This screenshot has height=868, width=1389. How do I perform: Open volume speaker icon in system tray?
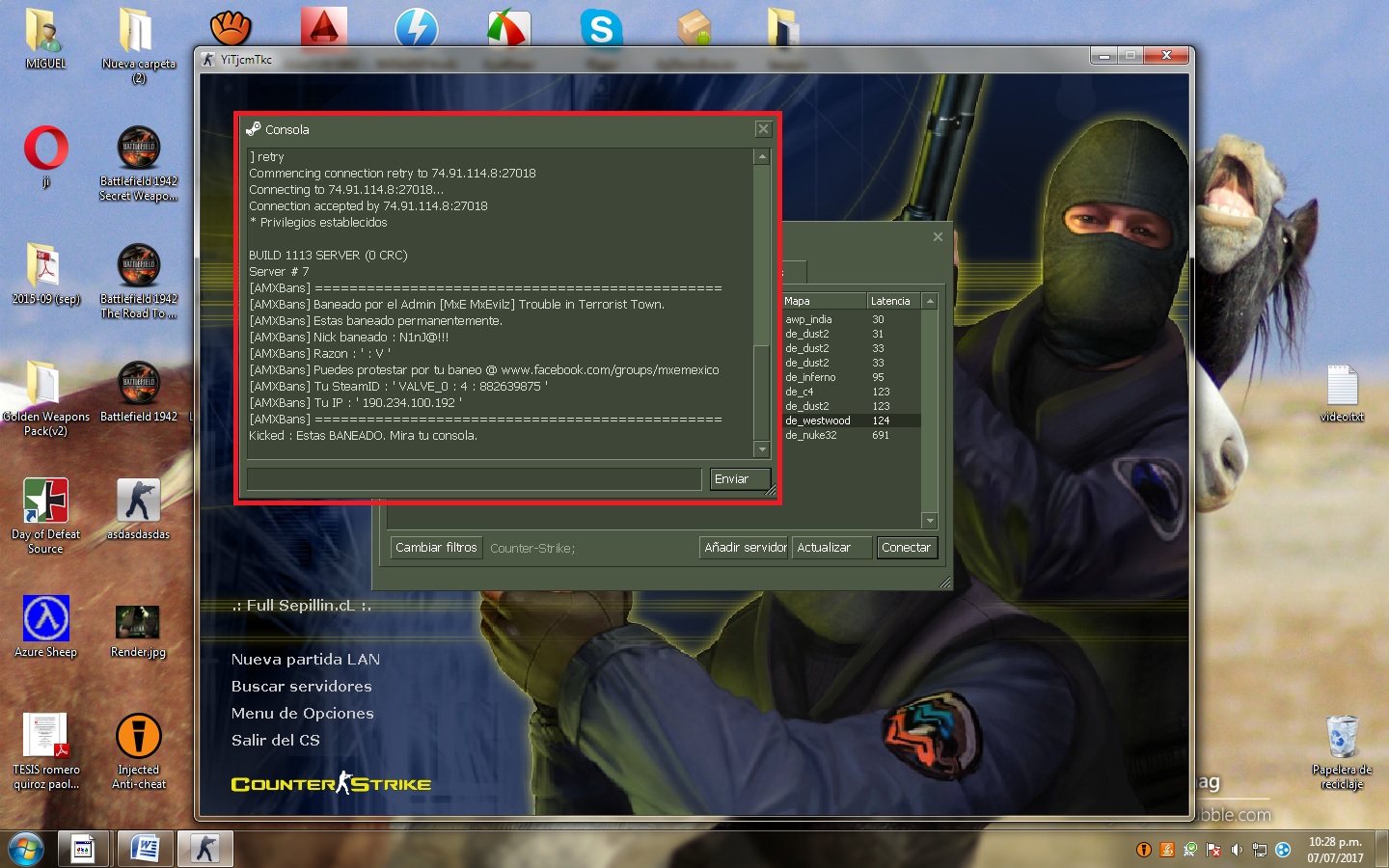pyautogui.click(x=1237, y=850)
